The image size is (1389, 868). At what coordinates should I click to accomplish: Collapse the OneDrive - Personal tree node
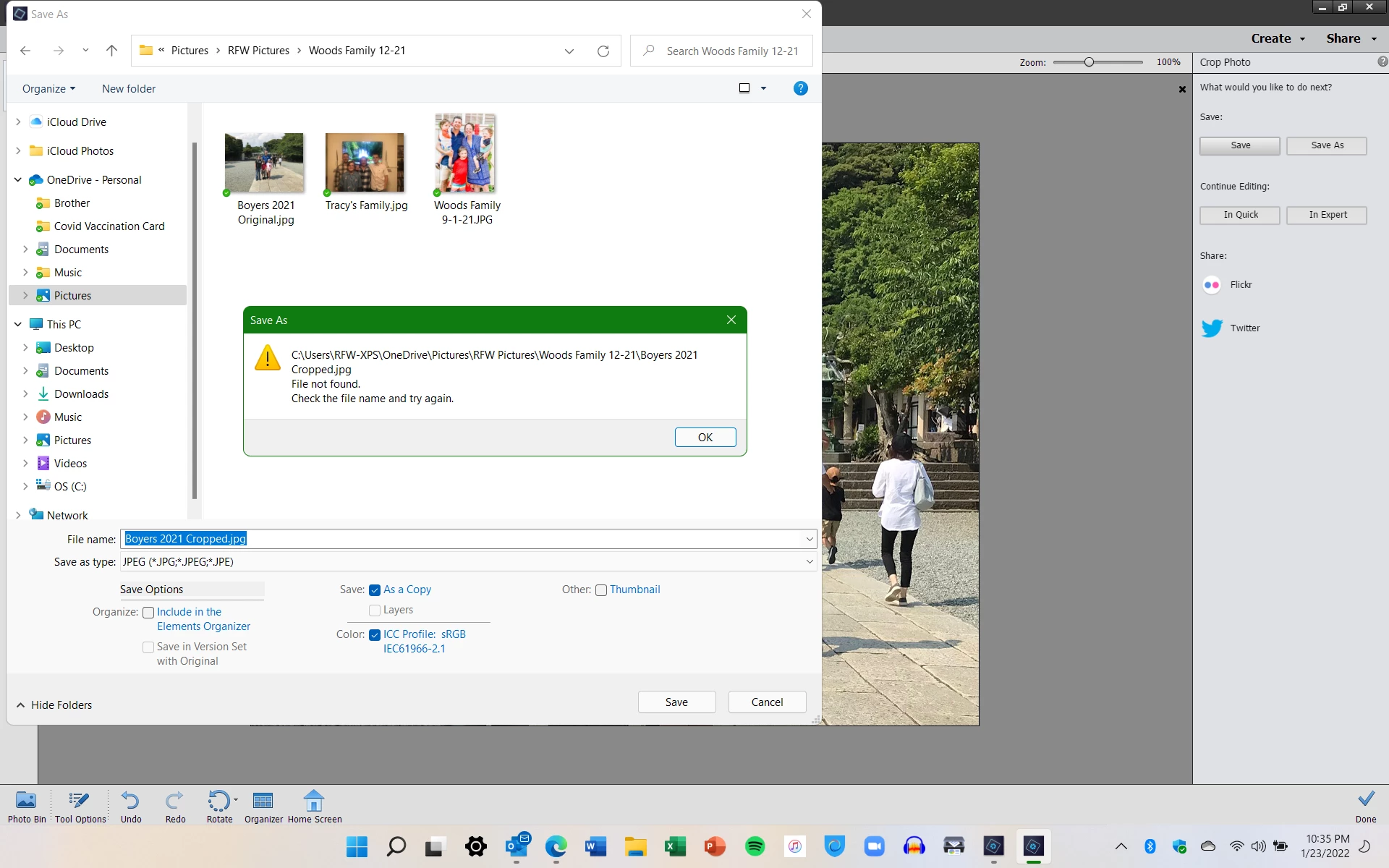click(18, 180)
